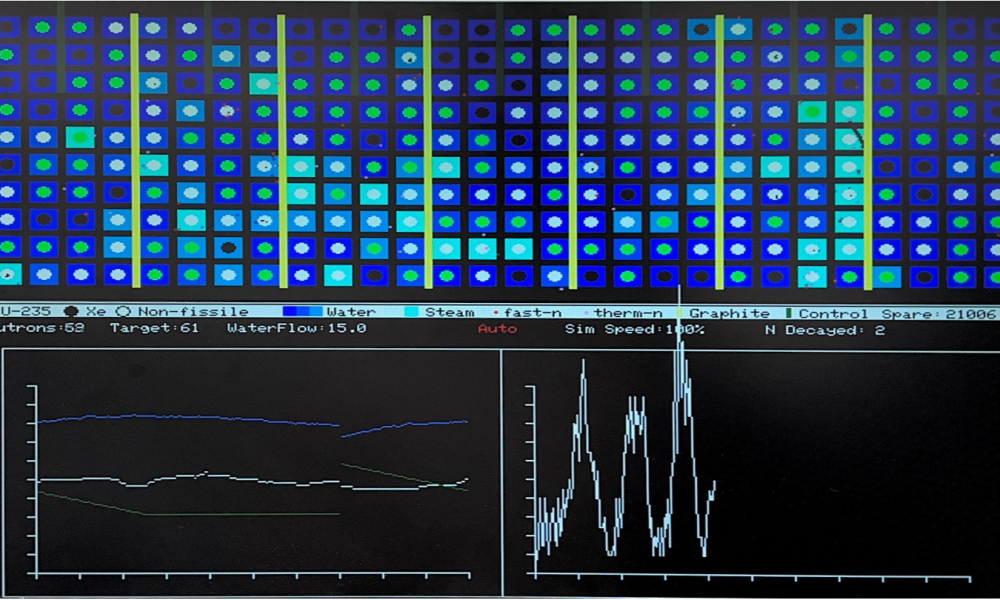Click the Steam cyan color swatch

tap(408, 312)
